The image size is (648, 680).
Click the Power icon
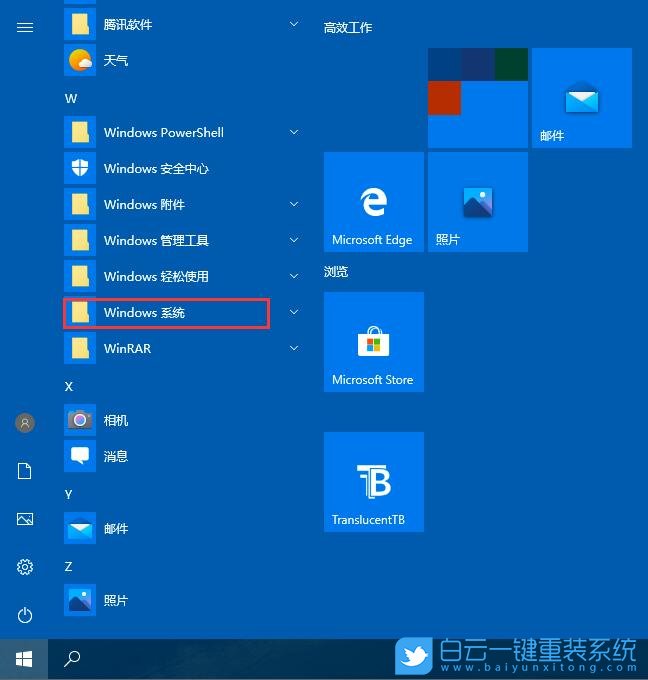coord(25,615)
